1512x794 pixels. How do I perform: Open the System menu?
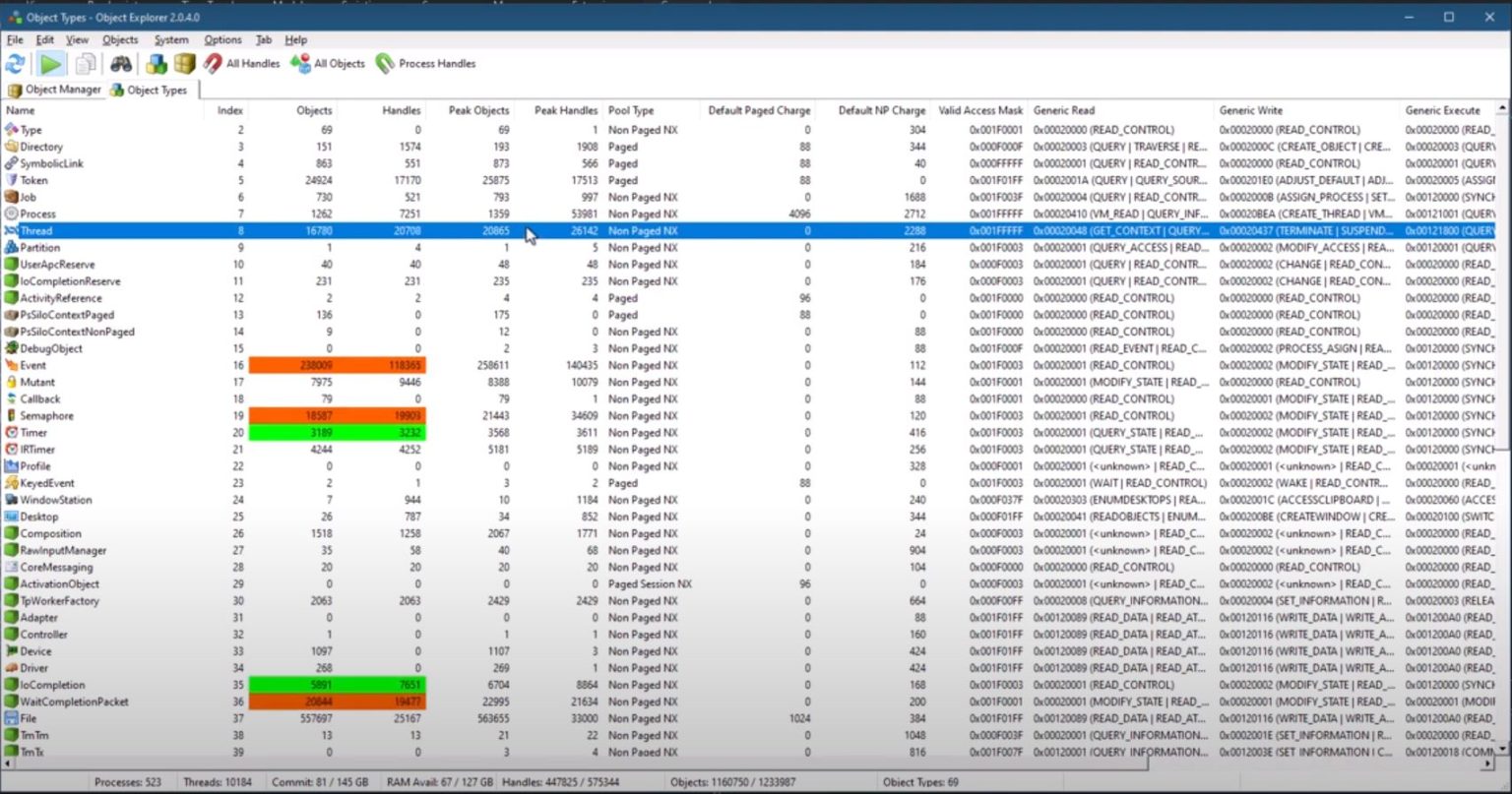[171, 39]
